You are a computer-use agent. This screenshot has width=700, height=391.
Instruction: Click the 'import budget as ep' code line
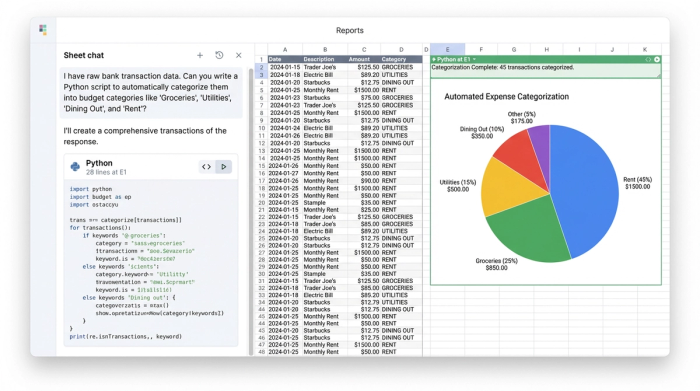point(100,197)
